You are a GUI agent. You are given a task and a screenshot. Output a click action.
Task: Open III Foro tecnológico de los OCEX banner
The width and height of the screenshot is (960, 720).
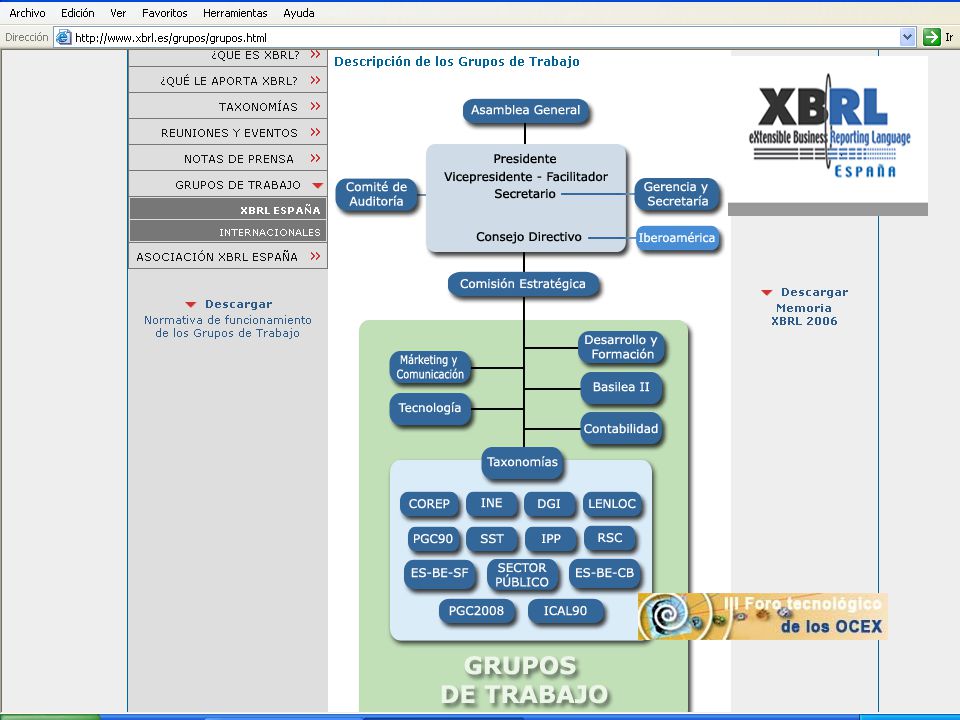click(x=762, y=617)
